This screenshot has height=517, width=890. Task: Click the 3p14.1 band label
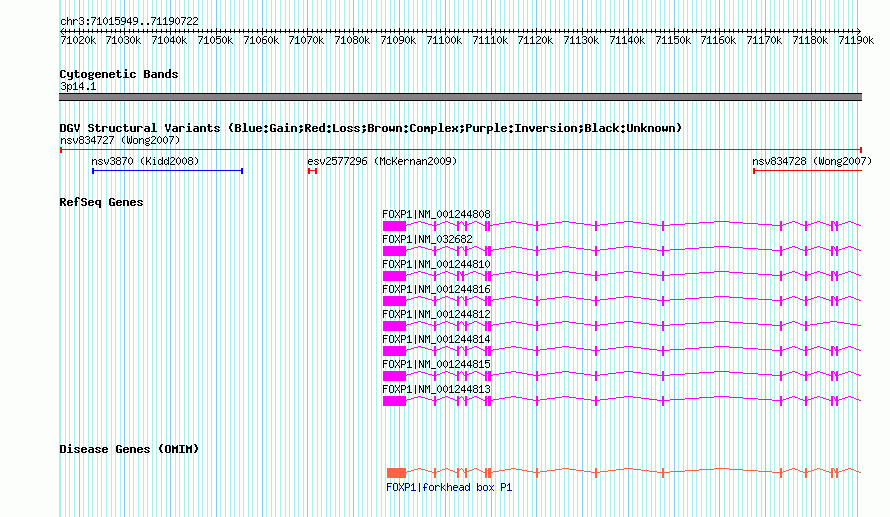point(78,86)
